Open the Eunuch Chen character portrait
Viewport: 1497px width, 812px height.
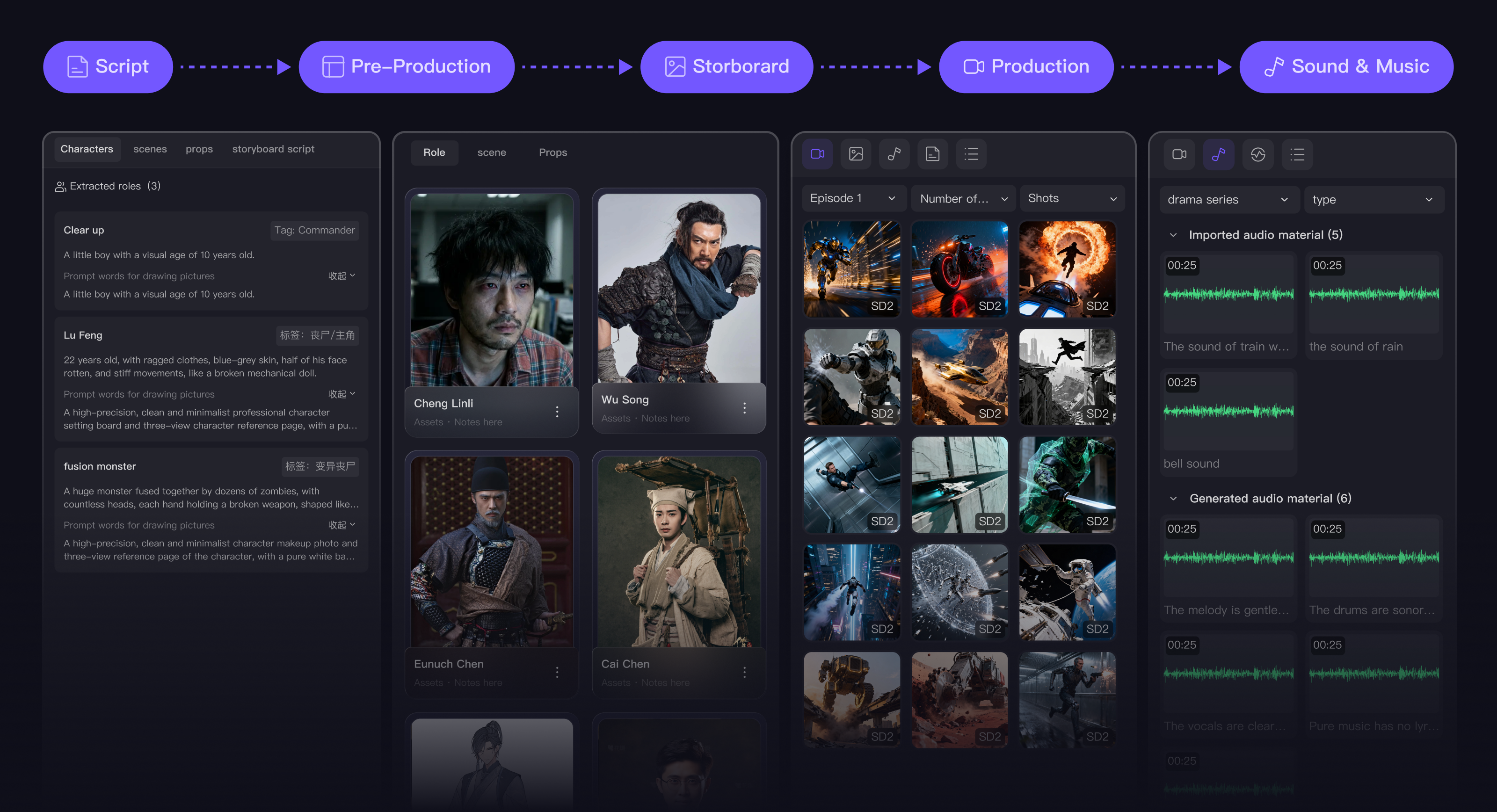[492, 551]
